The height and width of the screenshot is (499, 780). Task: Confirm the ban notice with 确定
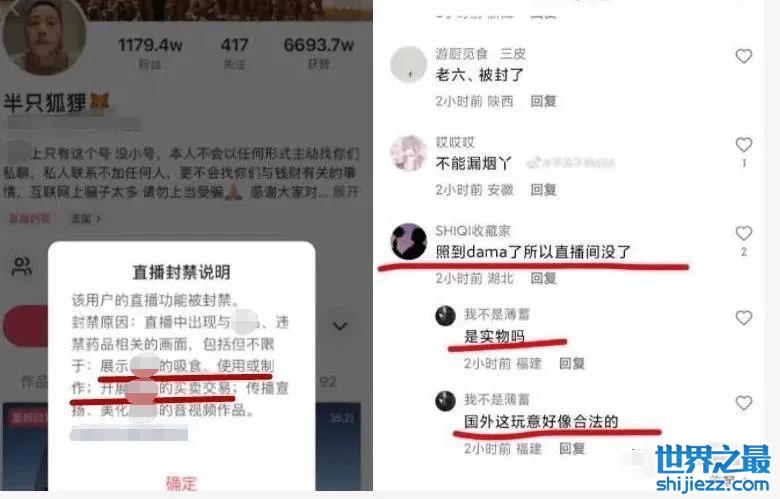(181, 483)
